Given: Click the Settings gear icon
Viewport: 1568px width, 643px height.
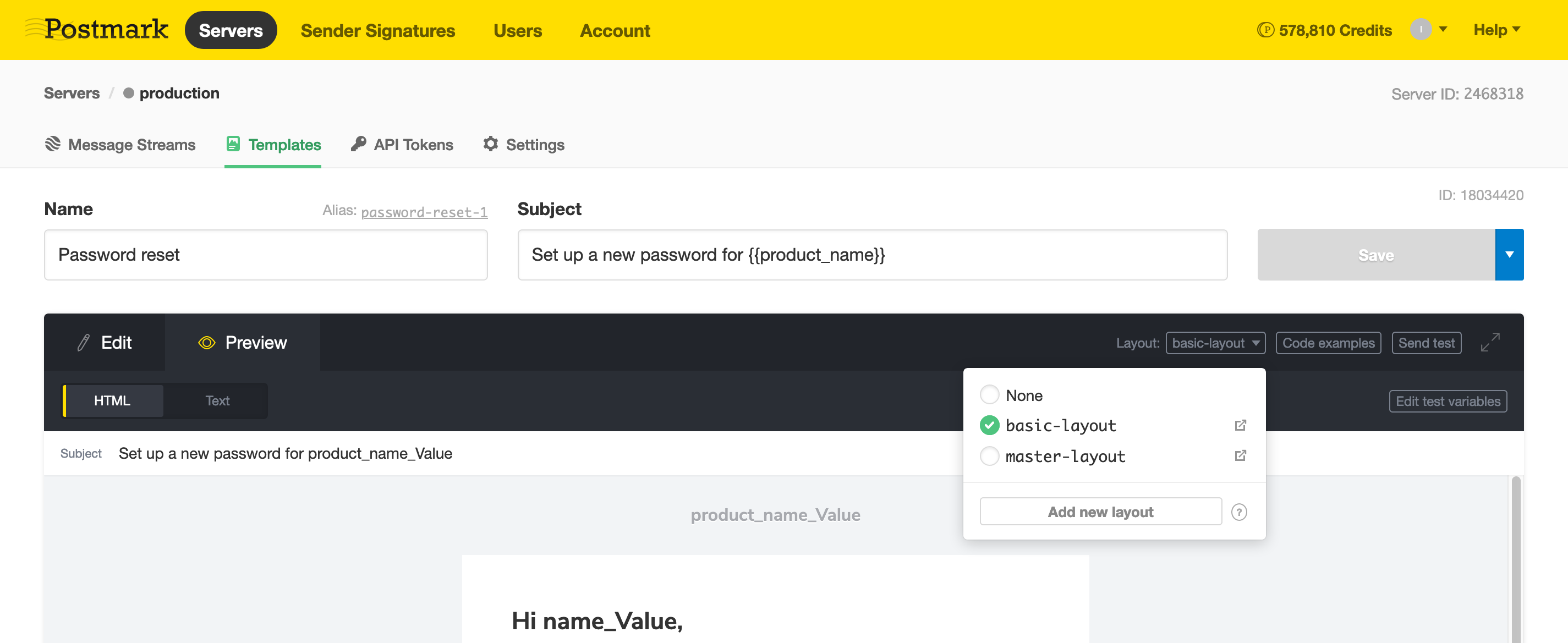Looking at the screenshot, I should [x=491, y=144].
